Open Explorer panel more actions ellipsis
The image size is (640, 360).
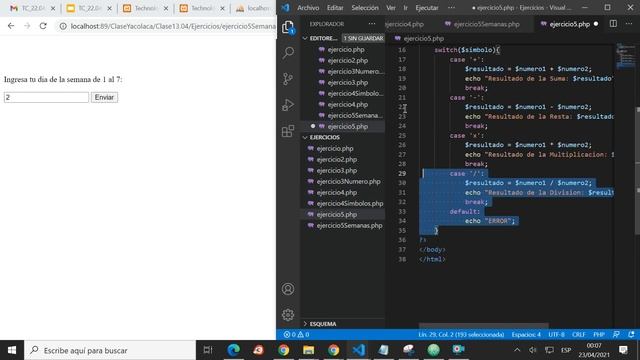point(372,24)
